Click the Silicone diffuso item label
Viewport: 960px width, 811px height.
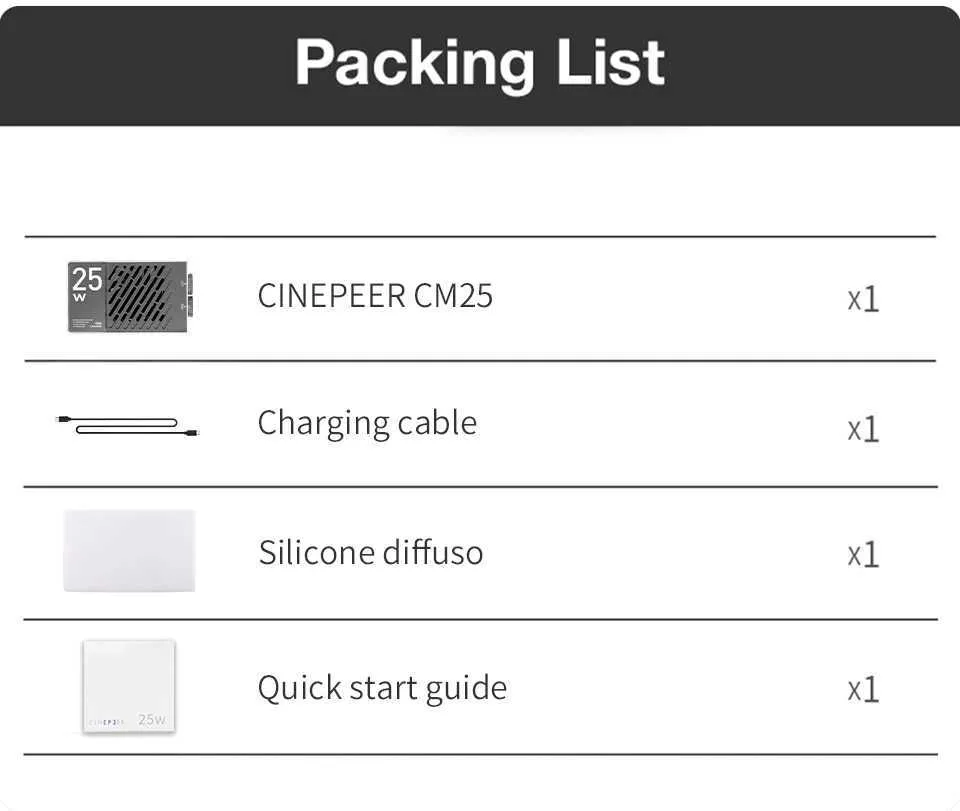pyautogui.click(x=370, y=552)
